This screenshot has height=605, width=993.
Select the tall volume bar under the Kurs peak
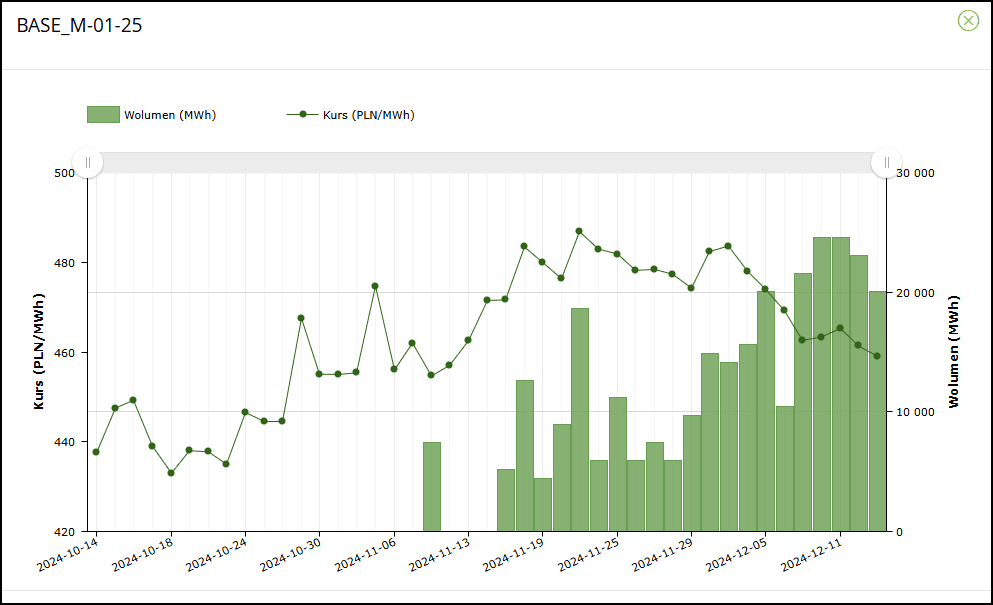click(580, 419)
